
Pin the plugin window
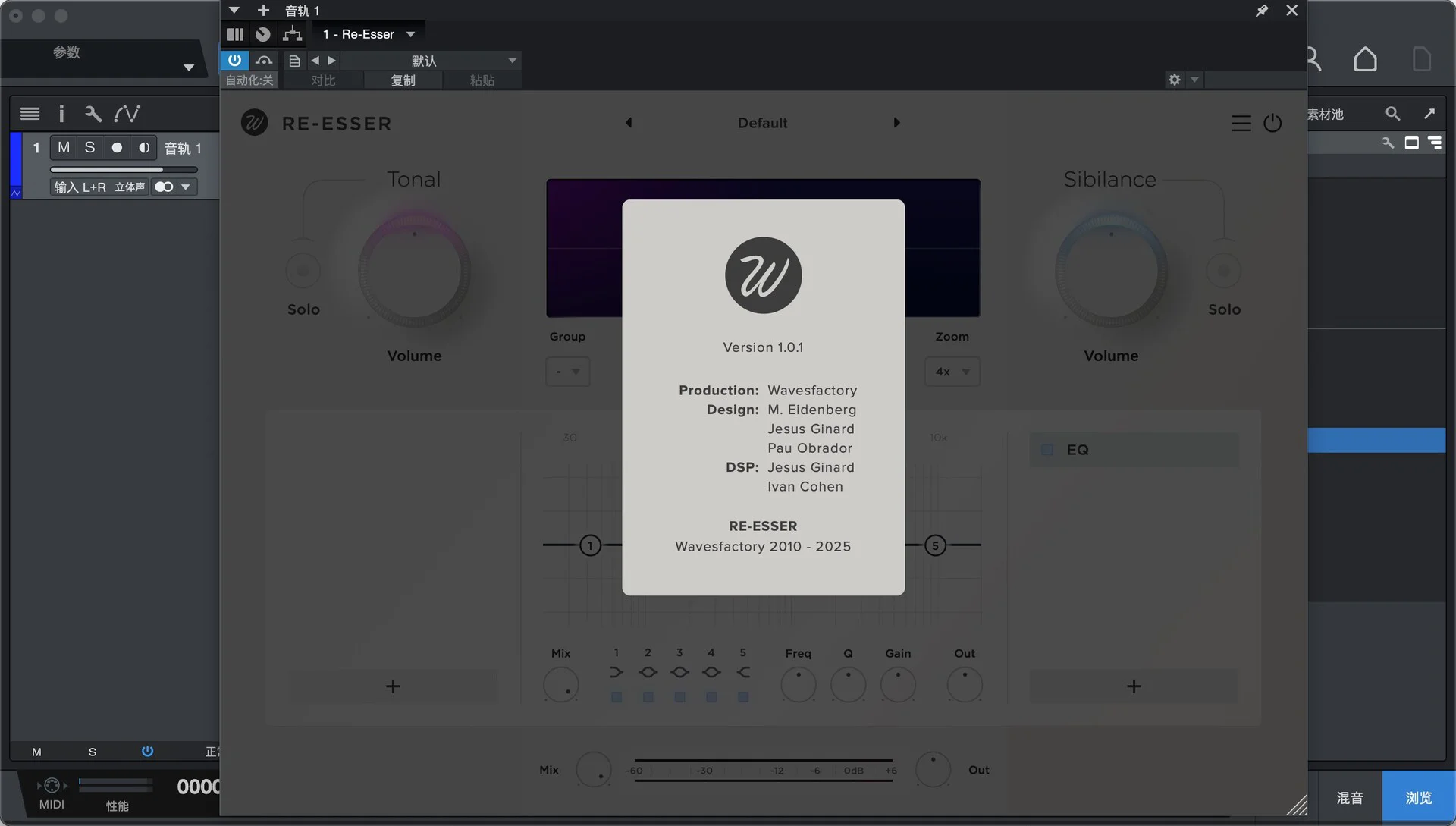(x=1261, y=11)
